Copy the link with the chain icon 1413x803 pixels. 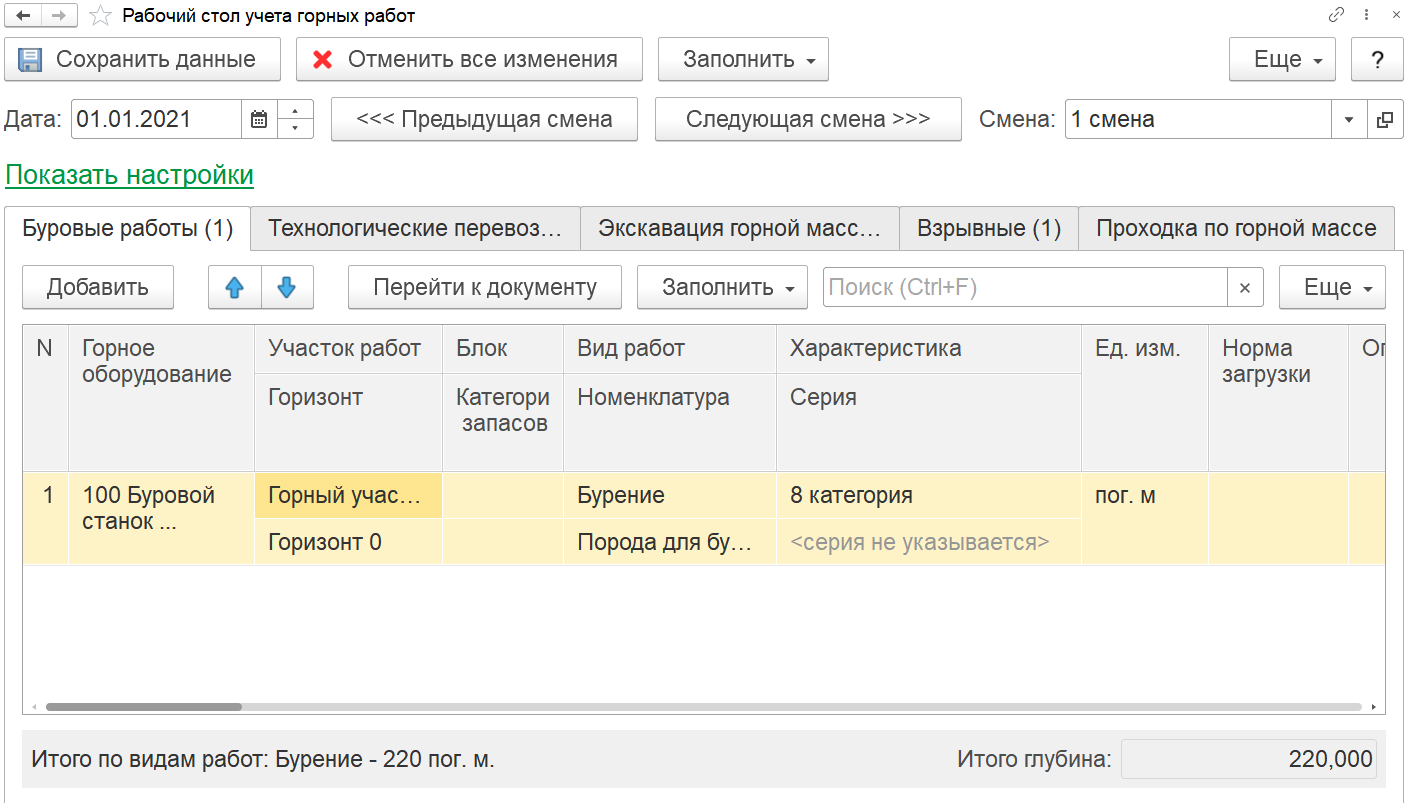[1336, 16]
